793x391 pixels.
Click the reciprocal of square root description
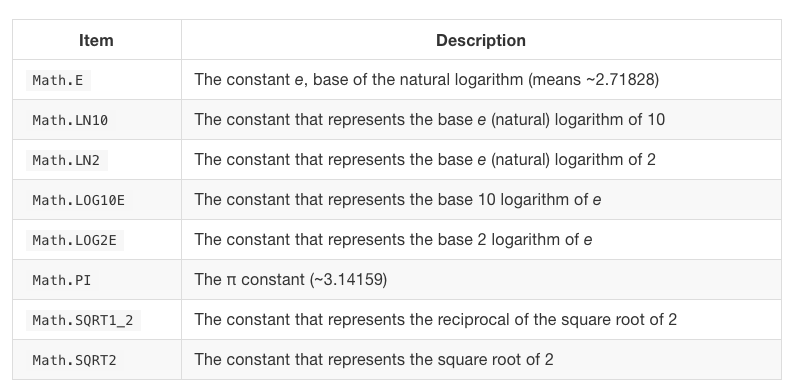[435, 319]
